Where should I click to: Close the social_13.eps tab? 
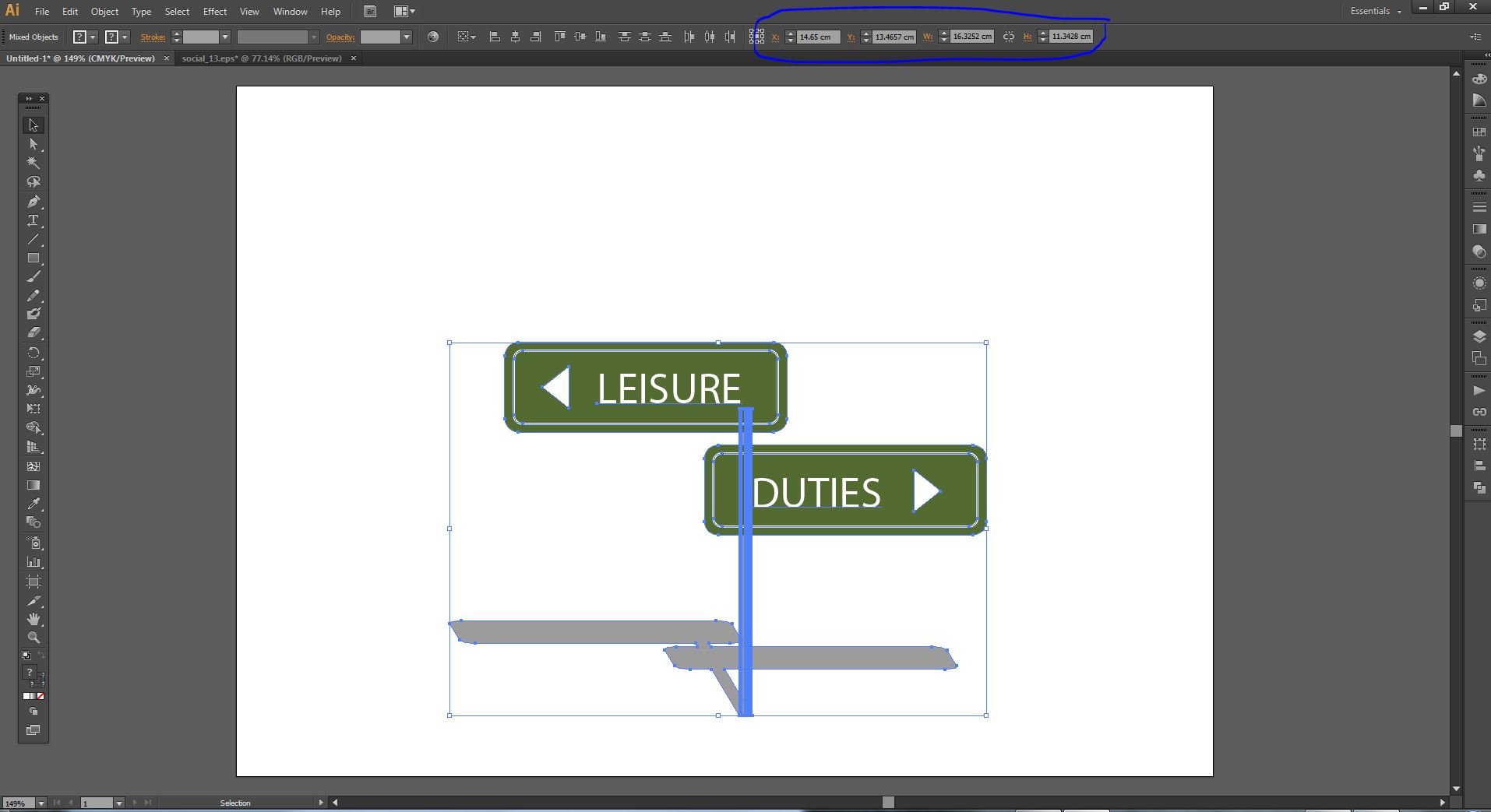pos(354,58)
